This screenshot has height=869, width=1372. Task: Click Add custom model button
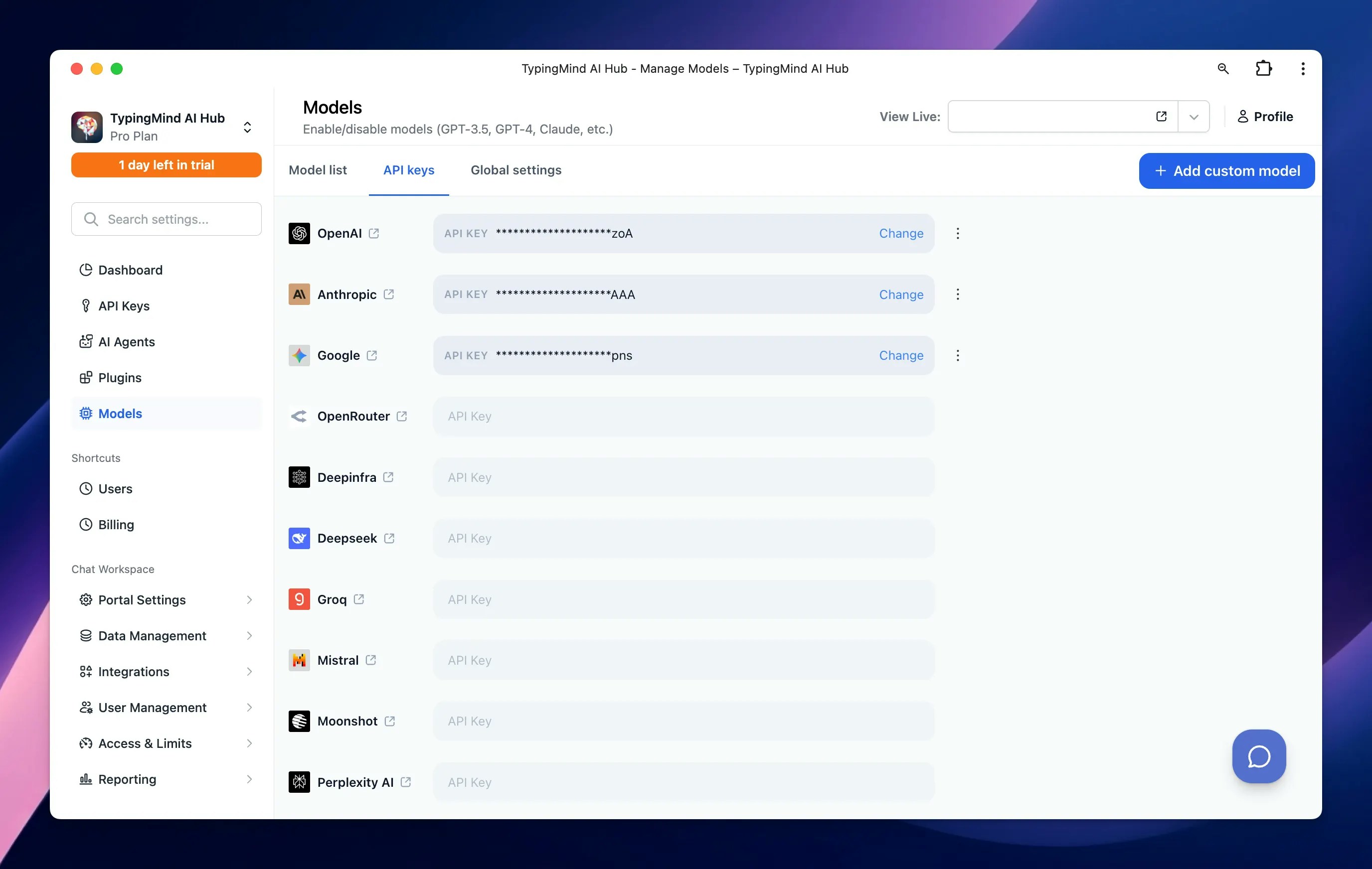[1227, 171]
